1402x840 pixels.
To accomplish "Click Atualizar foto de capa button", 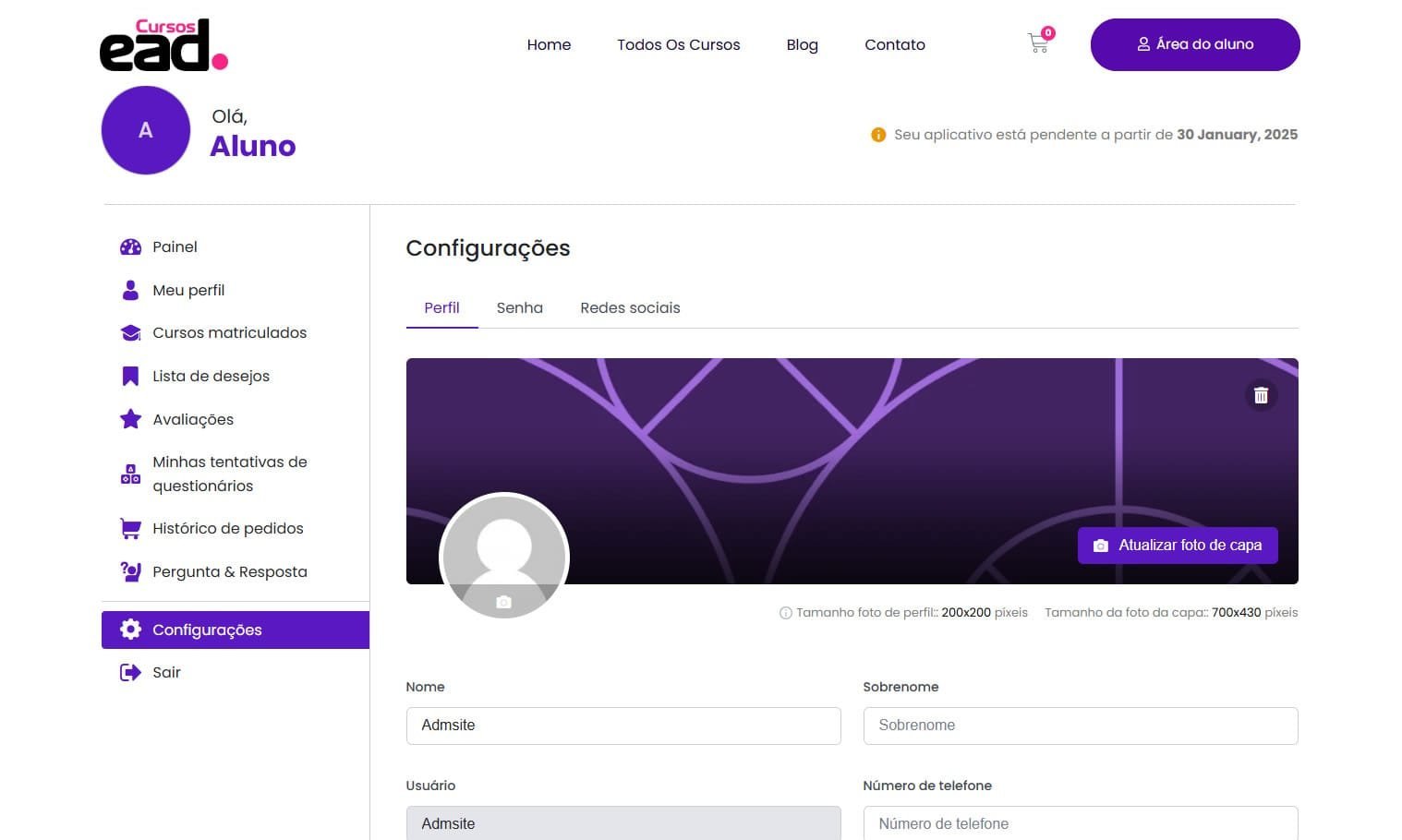I will click(1177, 546).
